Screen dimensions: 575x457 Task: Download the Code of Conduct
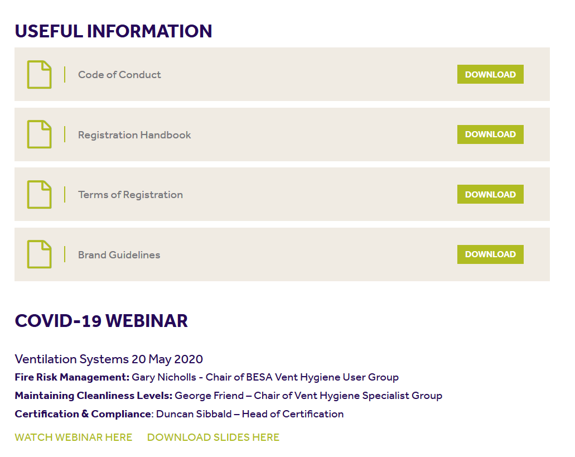pyautogui.click(x=490, y=74)
